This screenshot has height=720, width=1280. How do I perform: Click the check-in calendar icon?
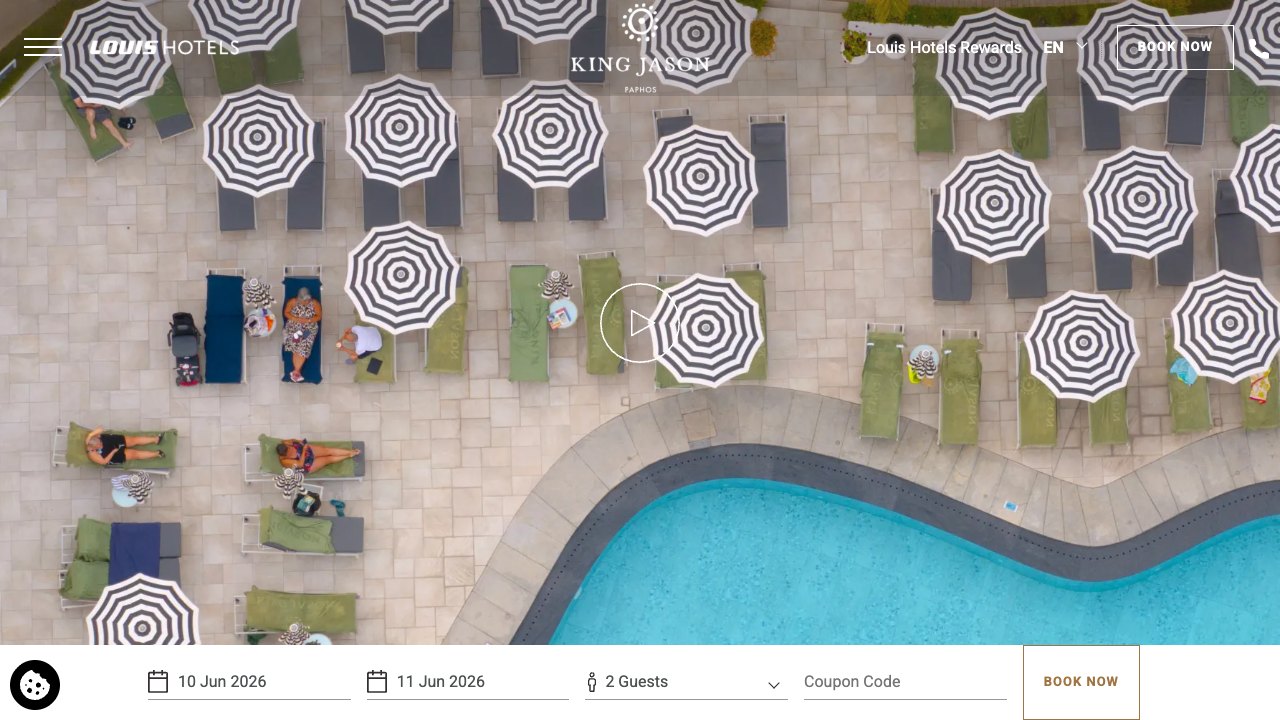158,682
